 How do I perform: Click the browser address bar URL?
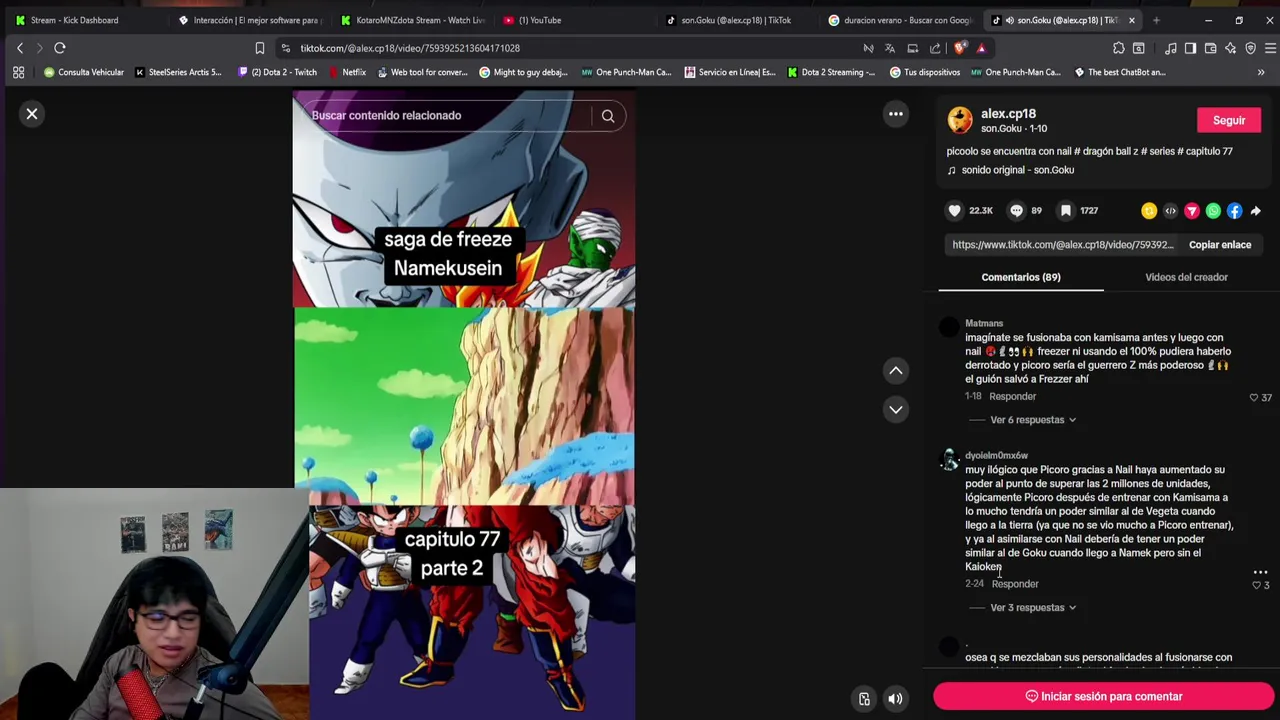tap(410, 48)
